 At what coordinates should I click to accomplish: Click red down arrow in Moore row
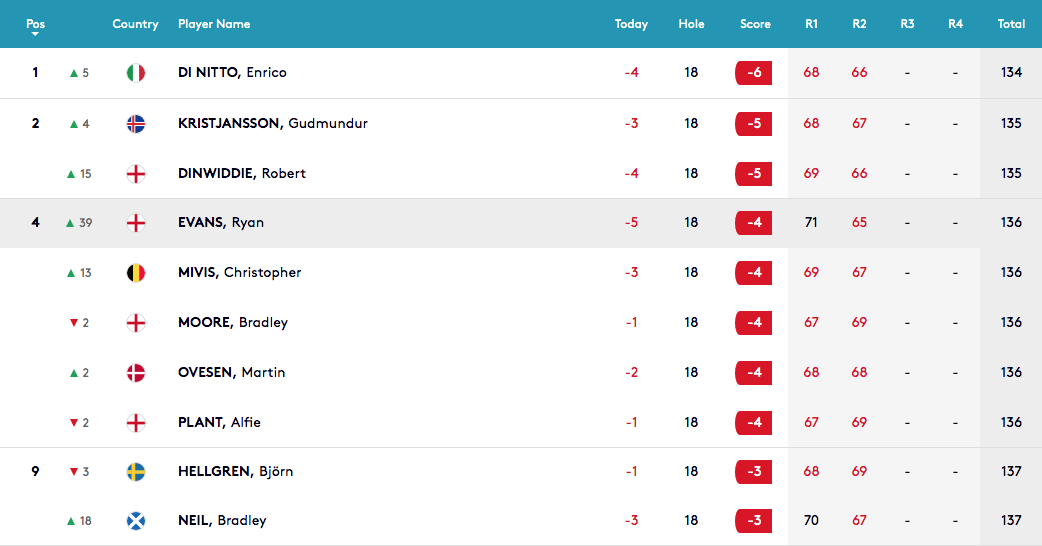tap(74, 323)
